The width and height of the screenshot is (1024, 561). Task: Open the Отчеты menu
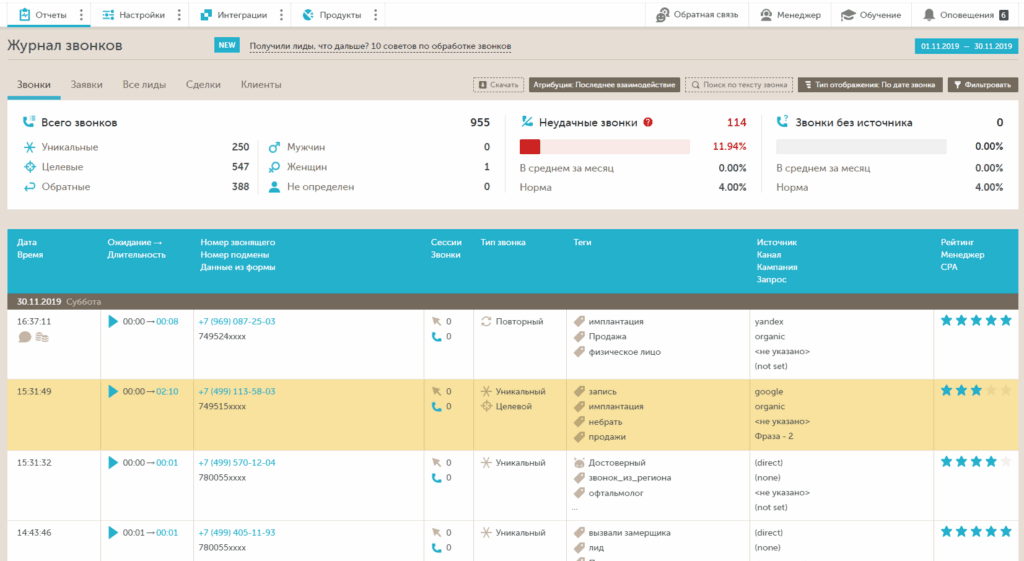[43, 14]
